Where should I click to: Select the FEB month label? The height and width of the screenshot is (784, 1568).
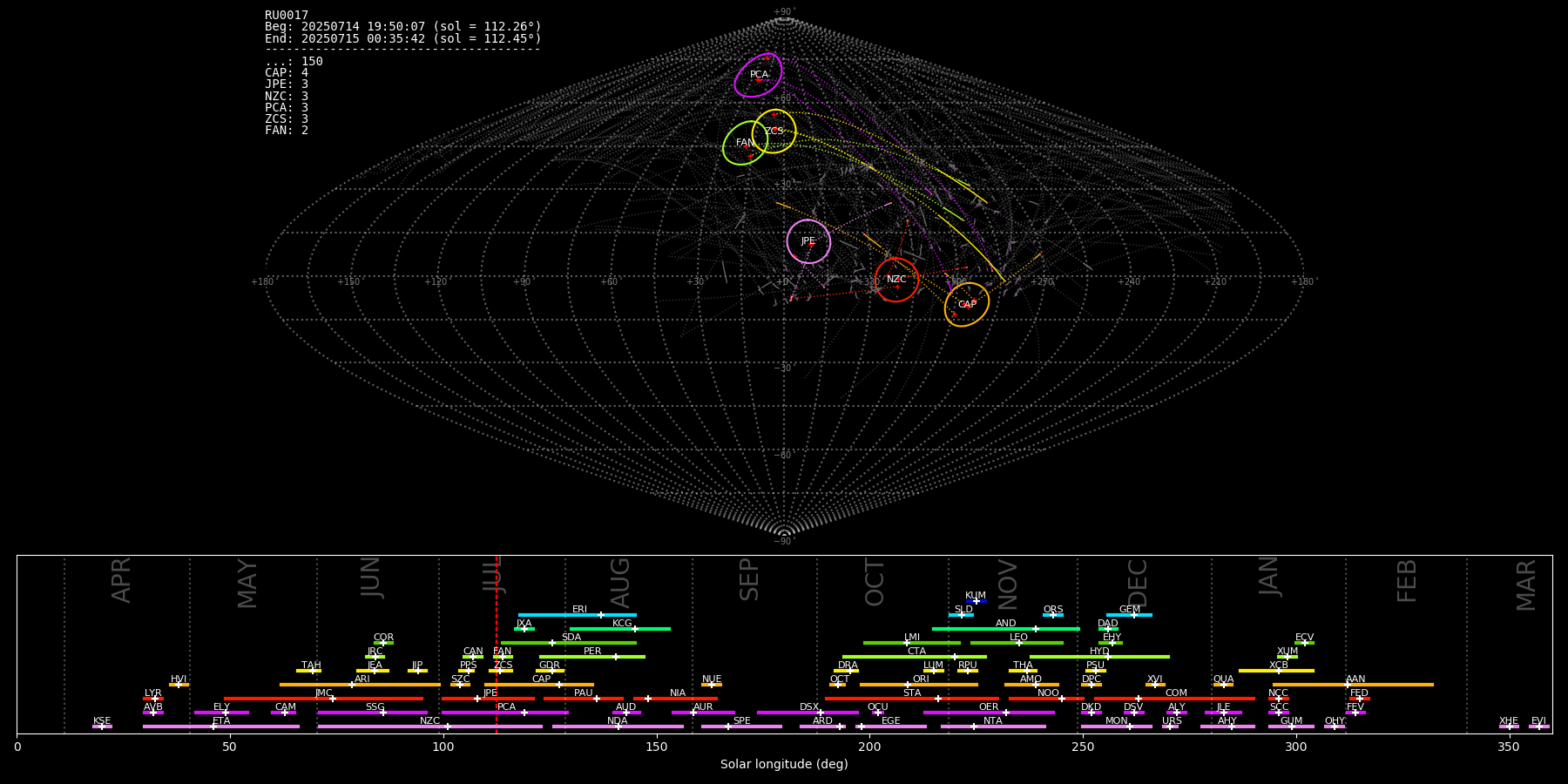tap(1407, 580)
